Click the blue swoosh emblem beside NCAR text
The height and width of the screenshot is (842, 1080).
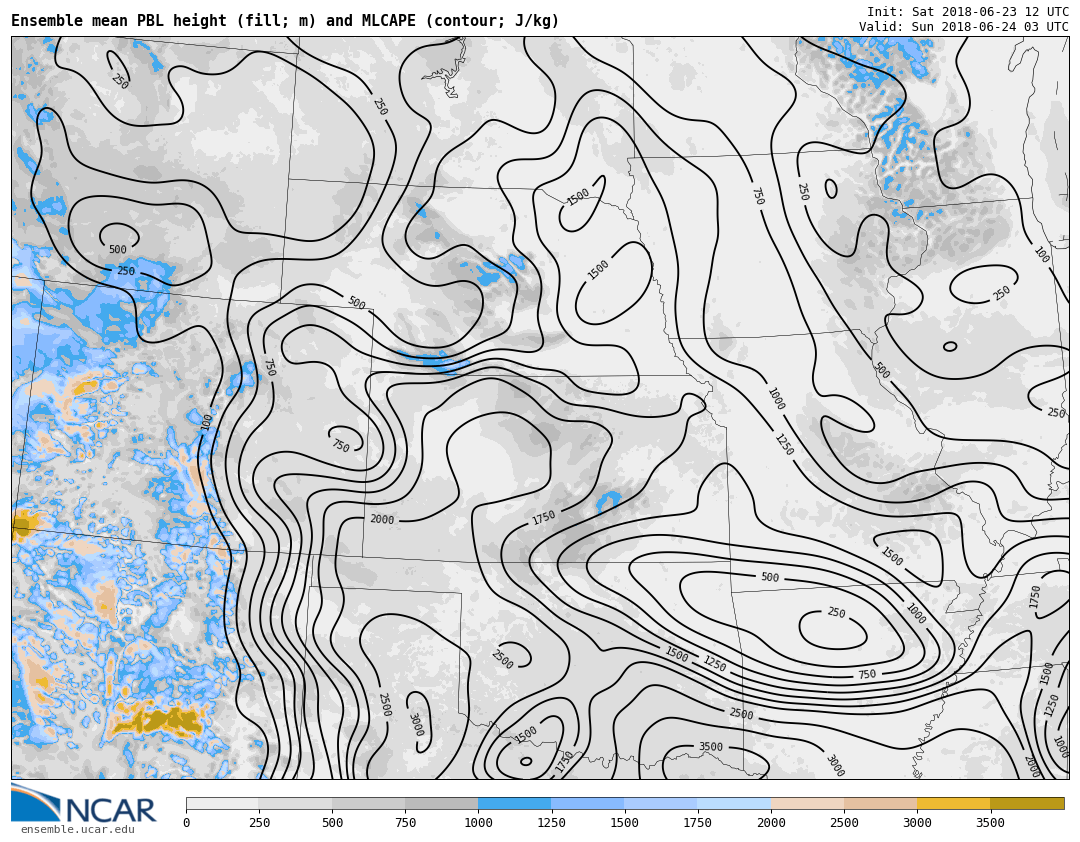coord(35,803)
